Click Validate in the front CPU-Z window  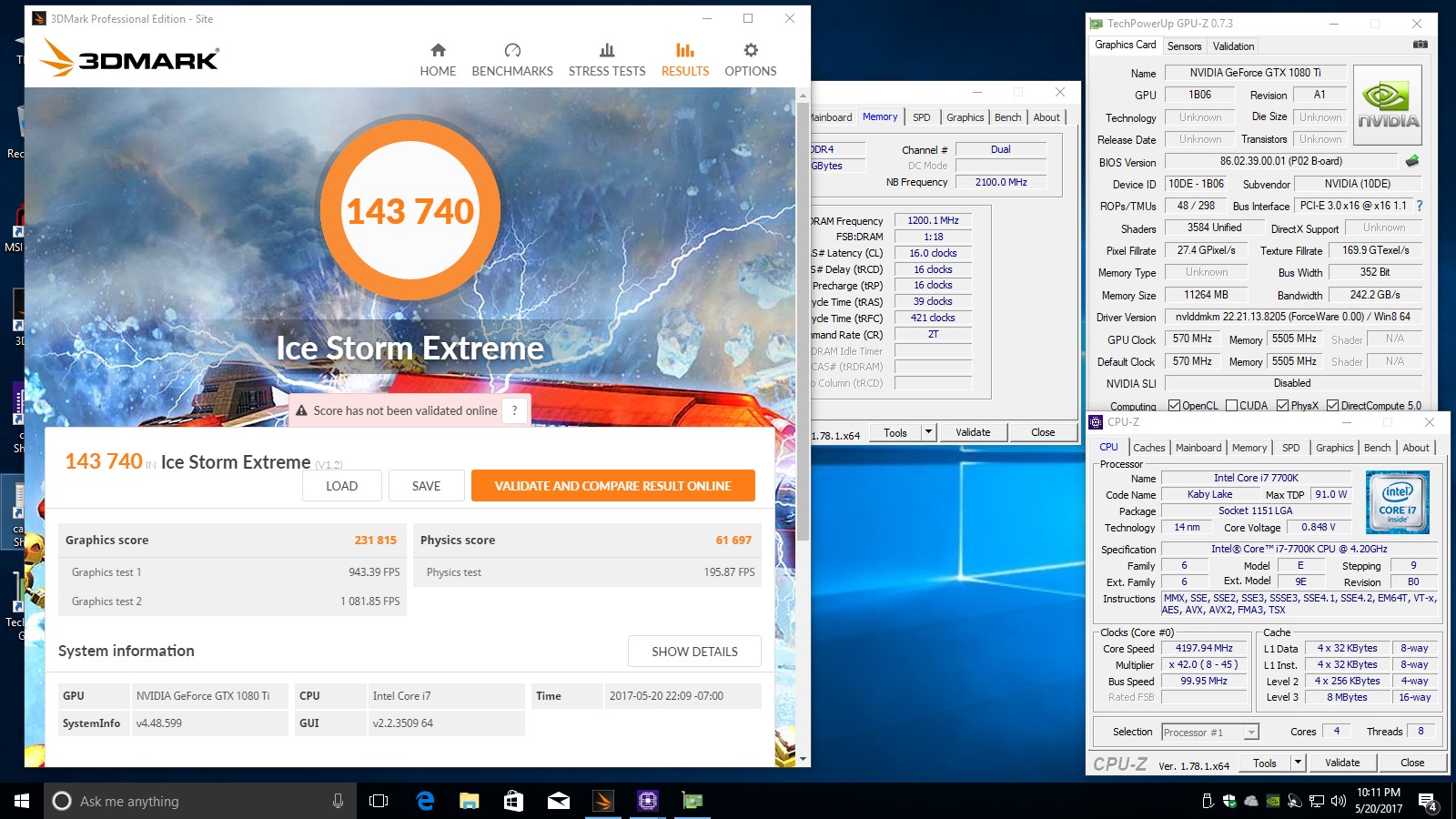tap(1342, 763)
